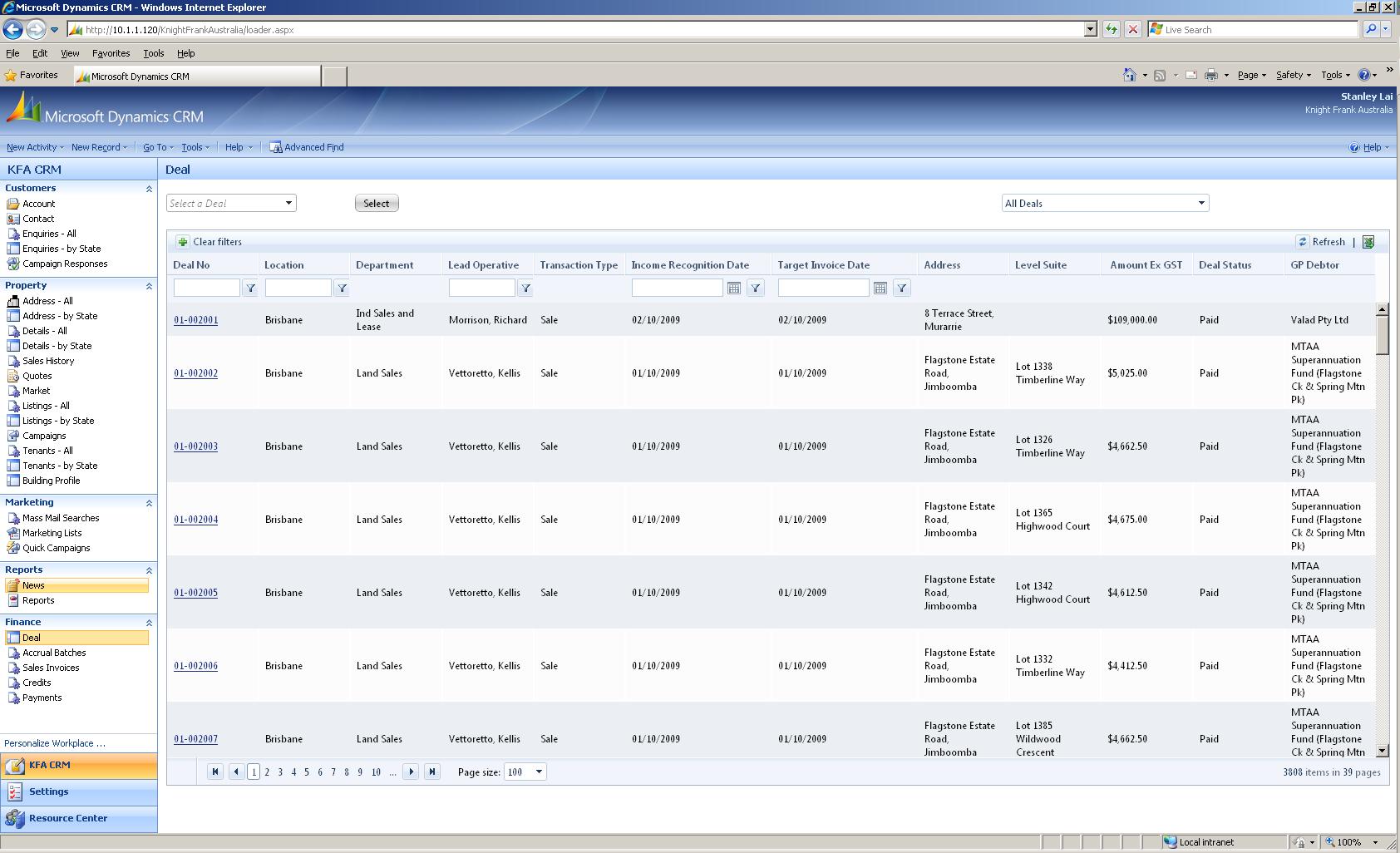Go to last page of deals

[432, 772]
